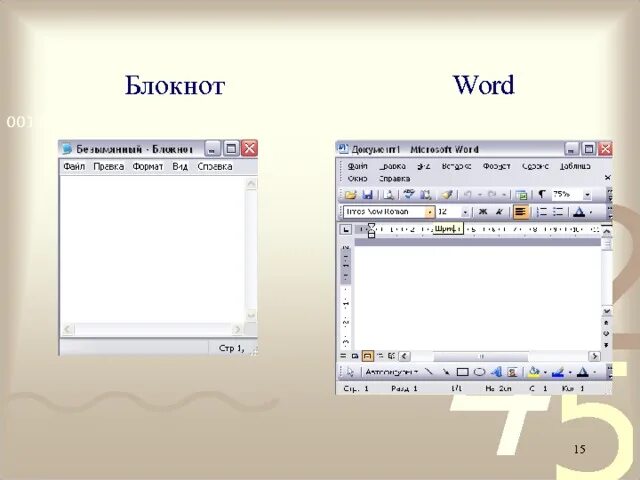Open the Формат menu in Блокнот
Image resolution: width=640 pixels, height=480 pixels.
point(148,167)
